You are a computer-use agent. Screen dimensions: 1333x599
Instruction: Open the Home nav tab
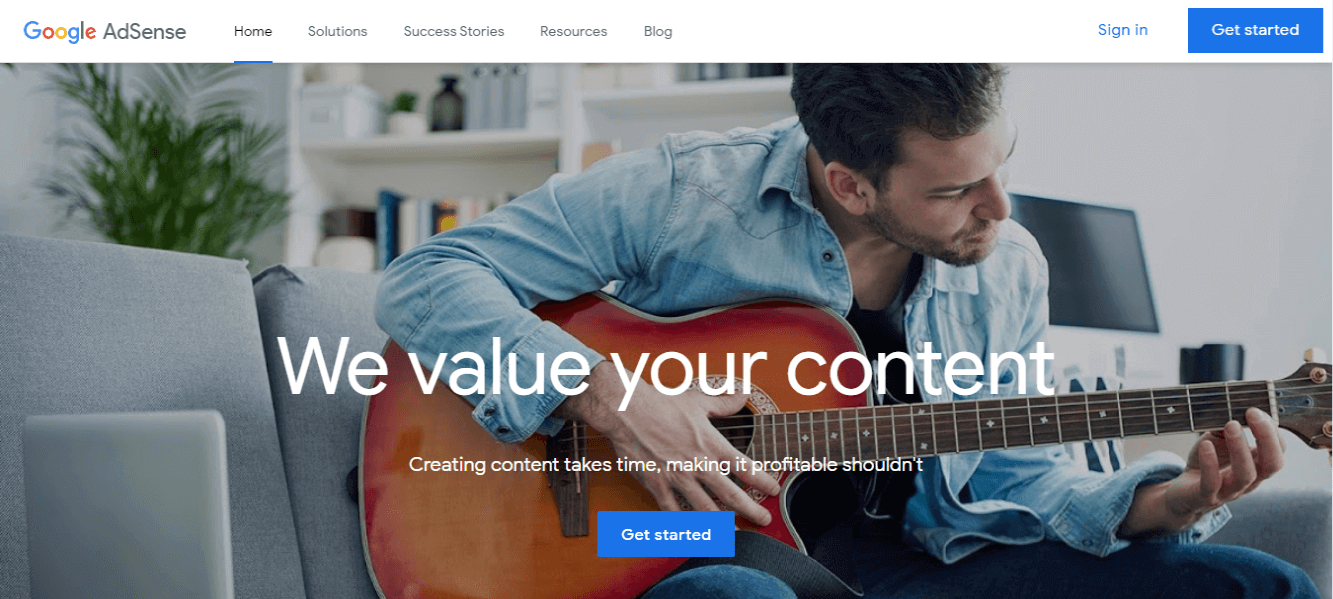tap(253, 31)
